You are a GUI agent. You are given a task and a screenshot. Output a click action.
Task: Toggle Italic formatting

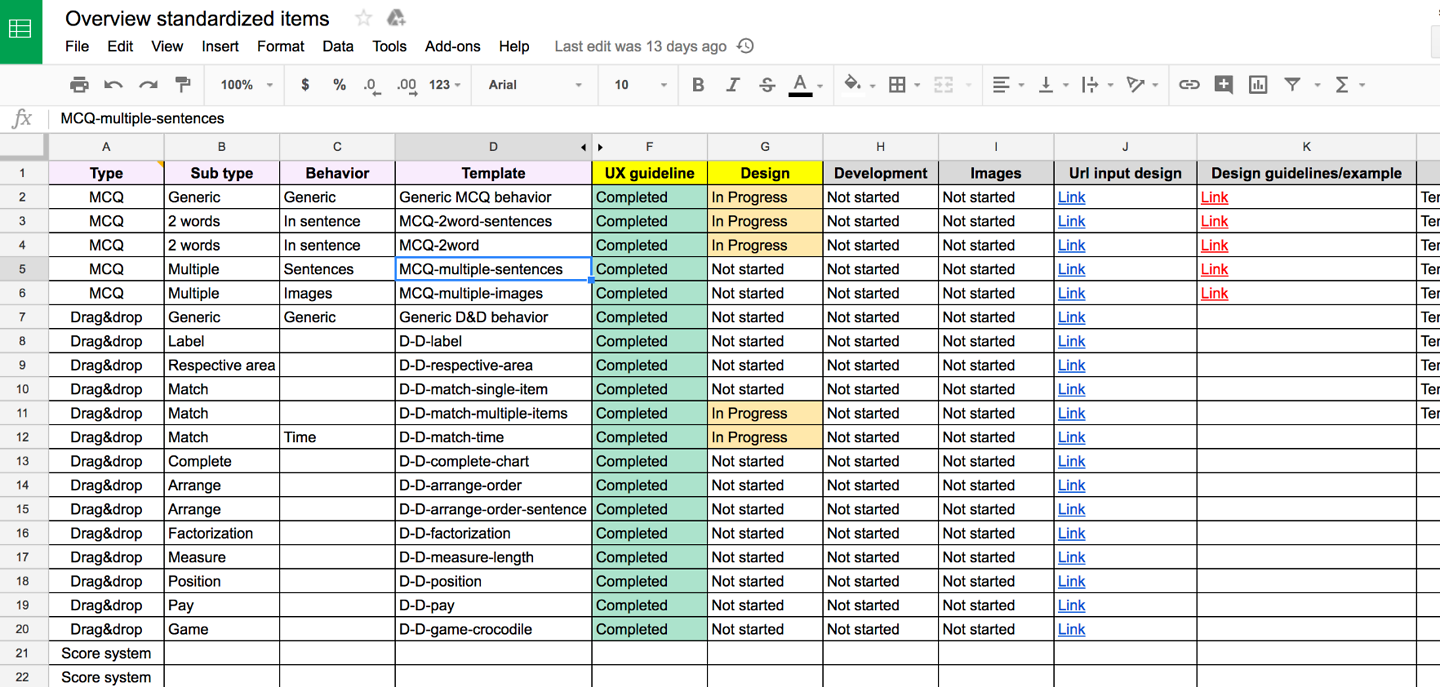pyautogui.click(x=732, y=85)
